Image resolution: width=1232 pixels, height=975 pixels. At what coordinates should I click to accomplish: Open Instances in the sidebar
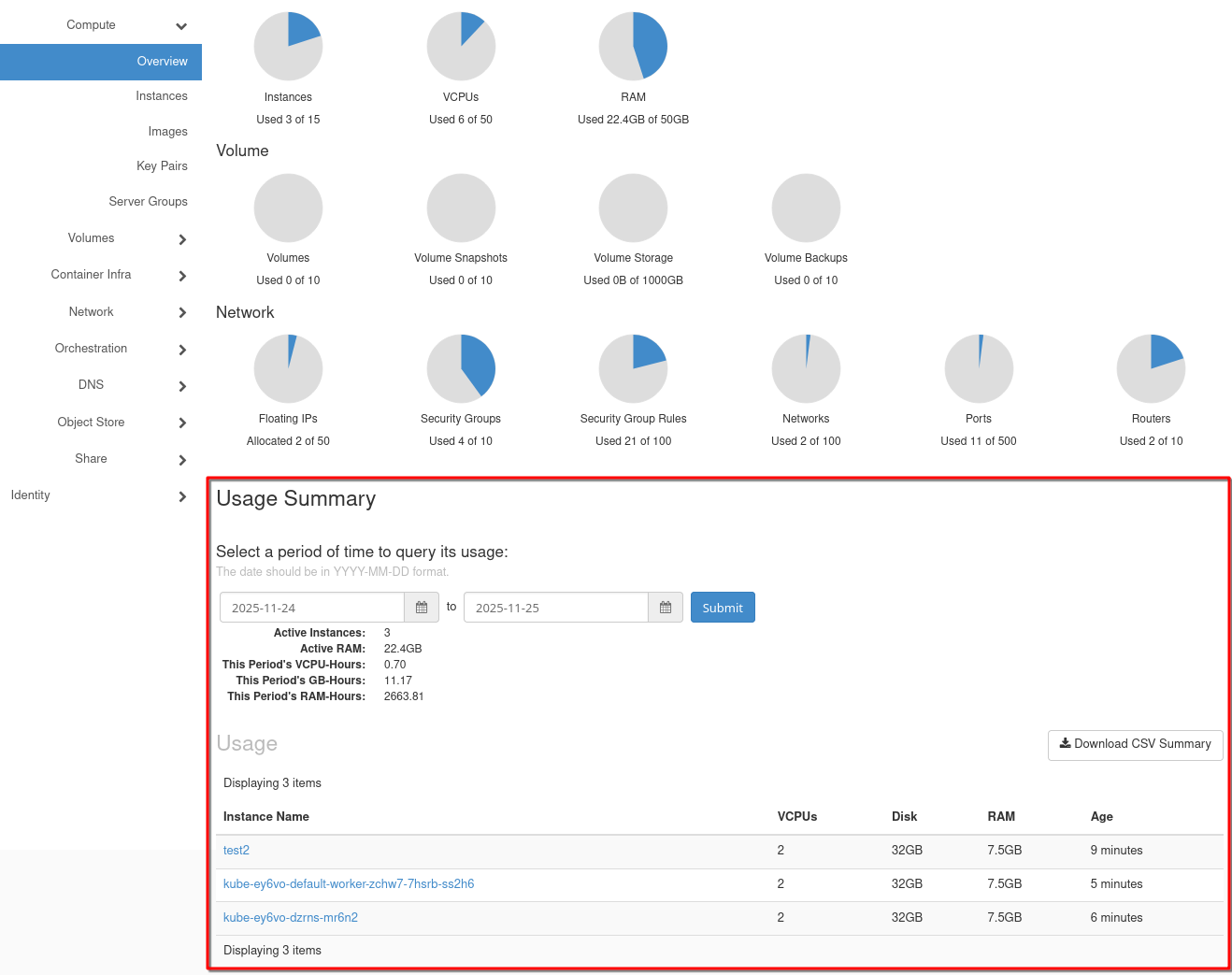coord(161,96)
